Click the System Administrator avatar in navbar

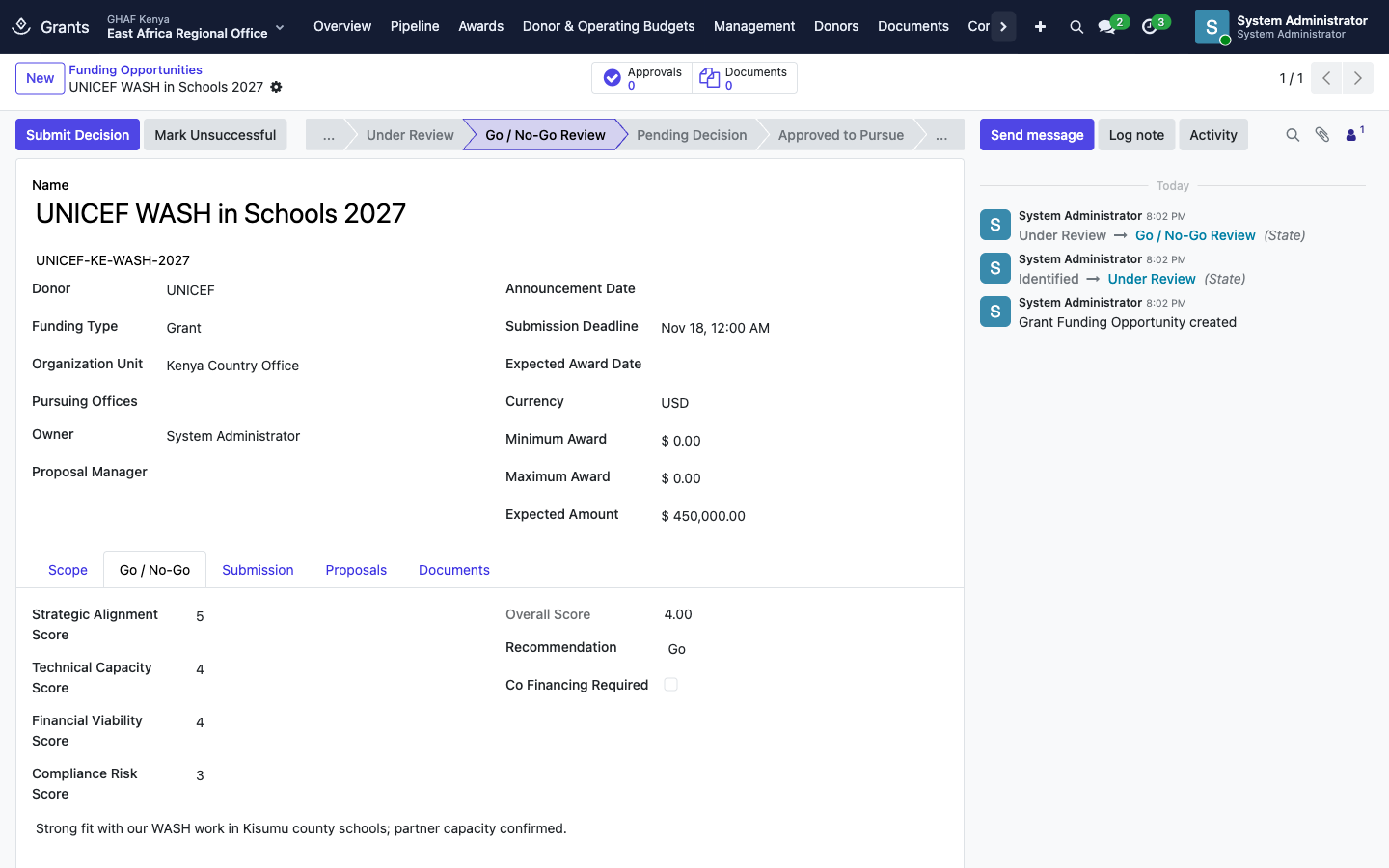1212,27
